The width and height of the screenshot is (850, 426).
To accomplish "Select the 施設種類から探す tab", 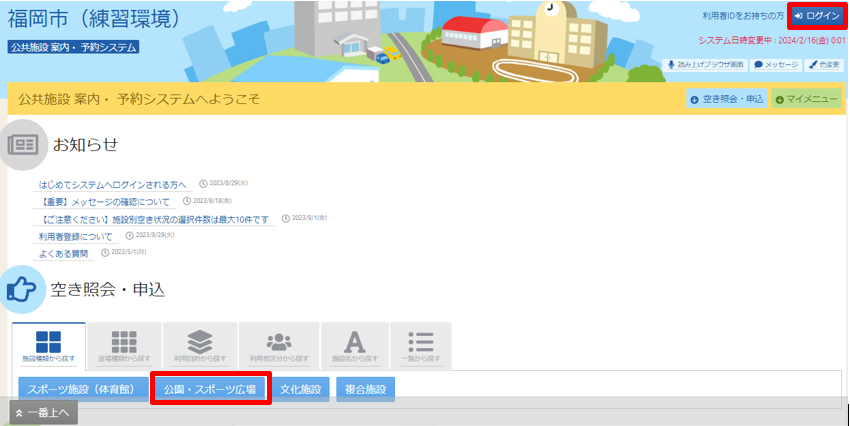I will pos(49,346).
